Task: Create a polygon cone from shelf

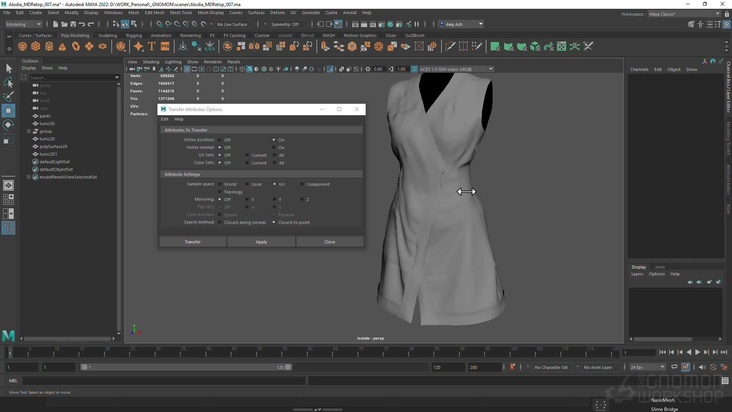Action: (x=62, y=46)
